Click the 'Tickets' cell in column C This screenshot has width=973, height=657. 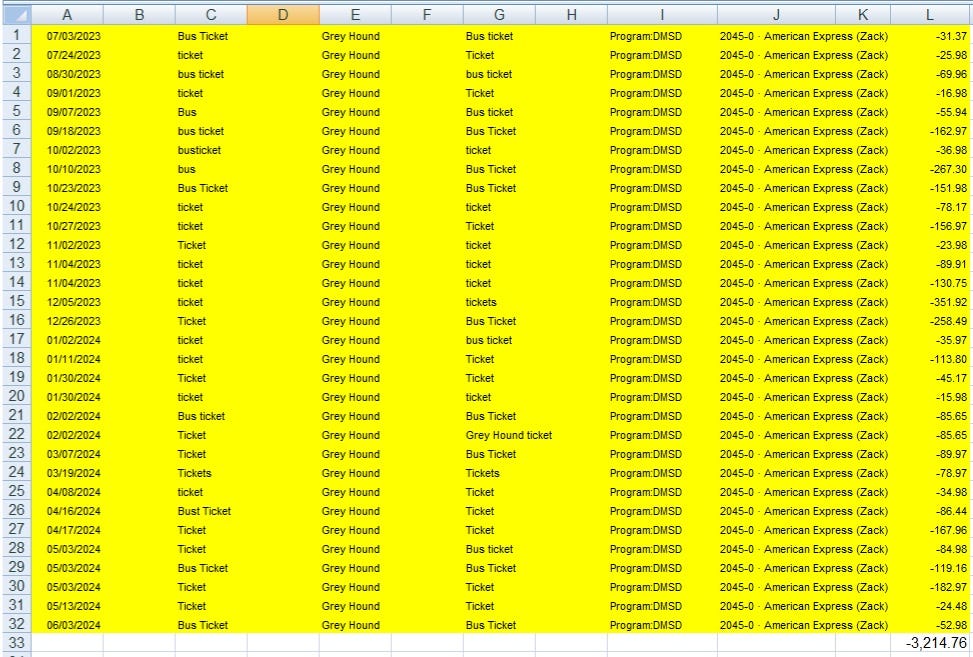211,473
